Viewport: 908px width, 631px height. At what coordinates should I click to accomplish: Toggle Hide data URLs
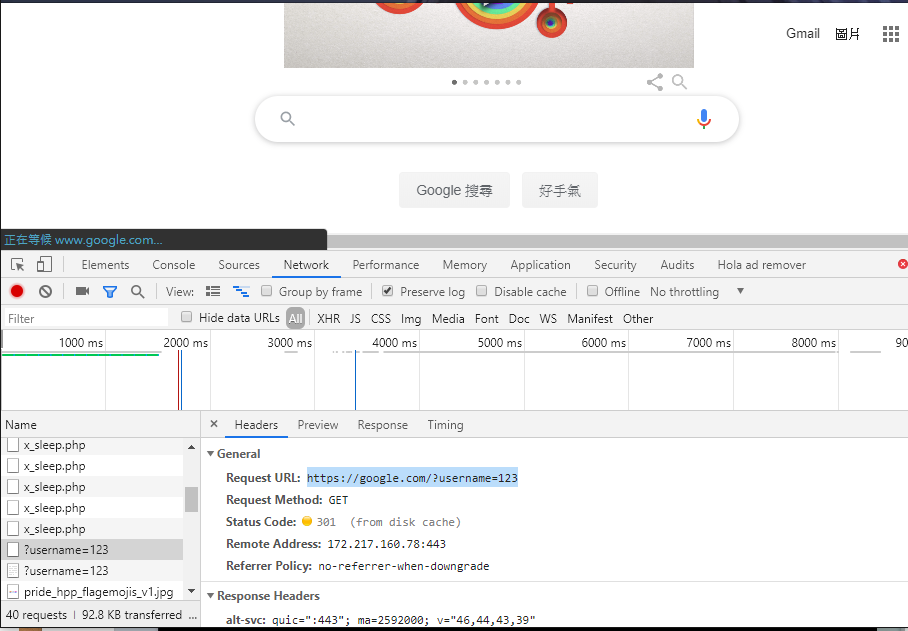click(186, 317)
